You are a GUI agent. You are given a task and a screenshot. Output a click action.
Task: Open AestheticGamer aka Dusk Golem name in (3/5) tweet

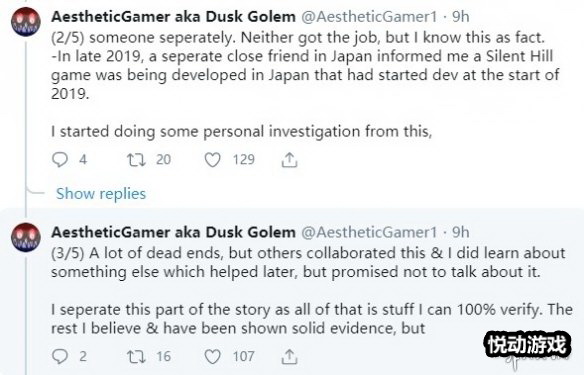[173, 232]
